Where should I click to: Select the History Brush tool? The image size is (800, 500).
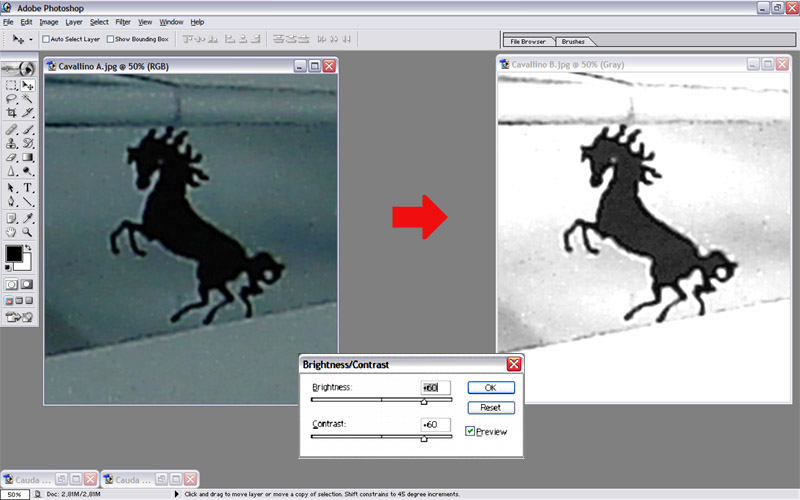28,143
